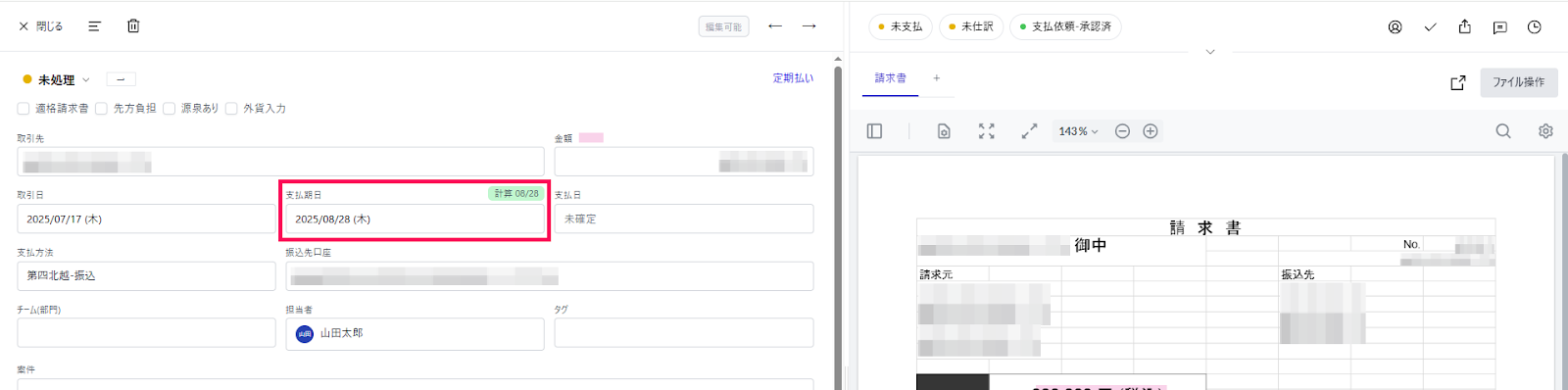Click the pink swatch next to 金額
The height and width of the screenshot is (390, 1568).
tap(591, 138)
